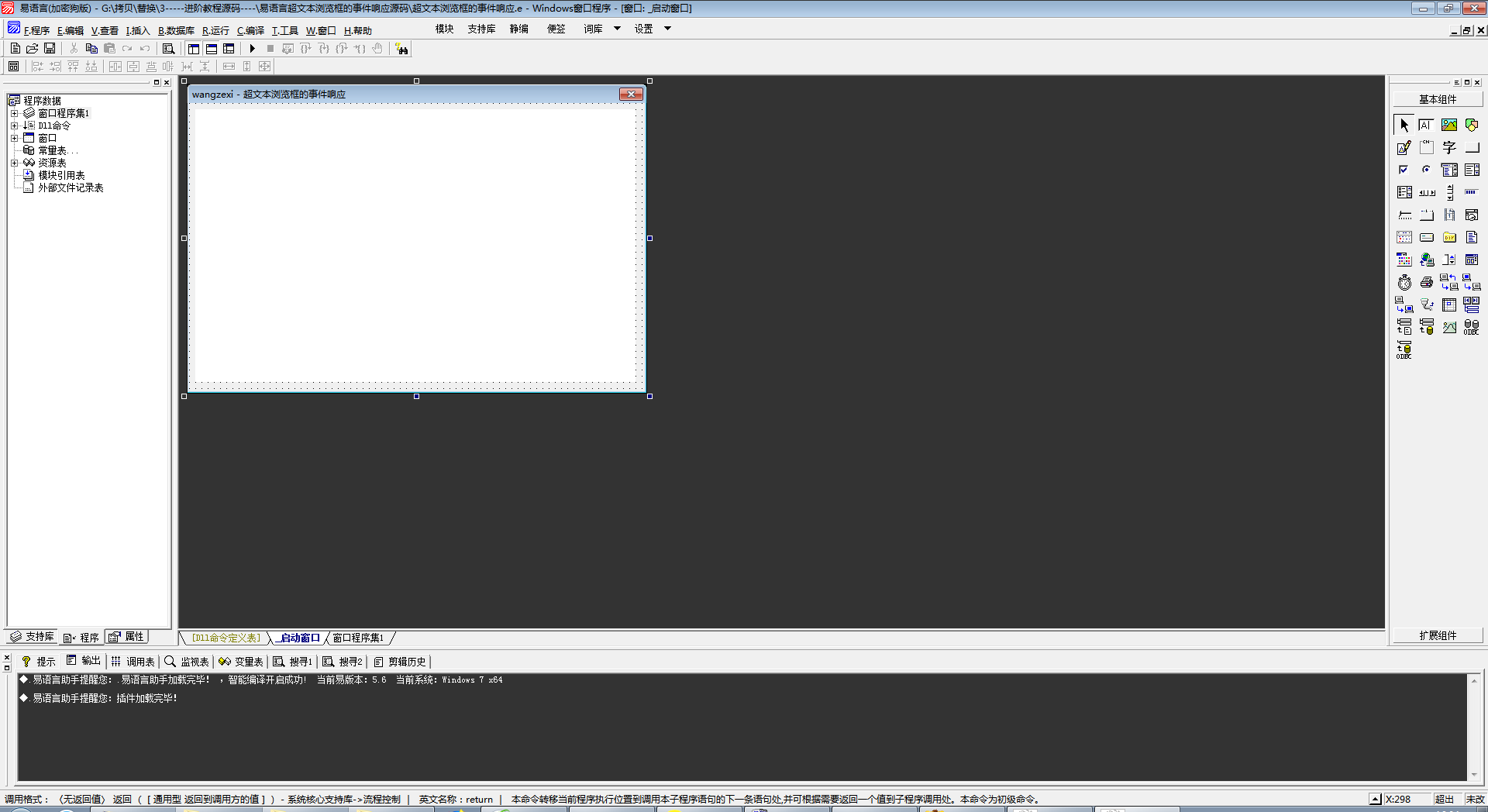Screen dimensions: 1488x812
Task: Open the R.运行 menu
Action: click(215, 30)
